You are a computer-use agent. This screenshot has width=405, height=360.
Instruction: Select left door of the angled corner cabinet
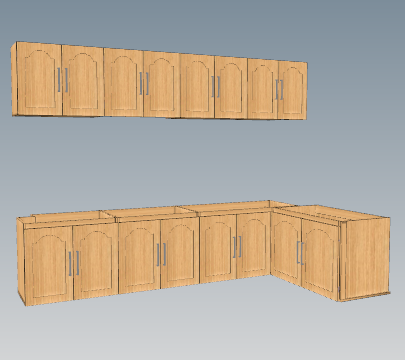point(287,249)
